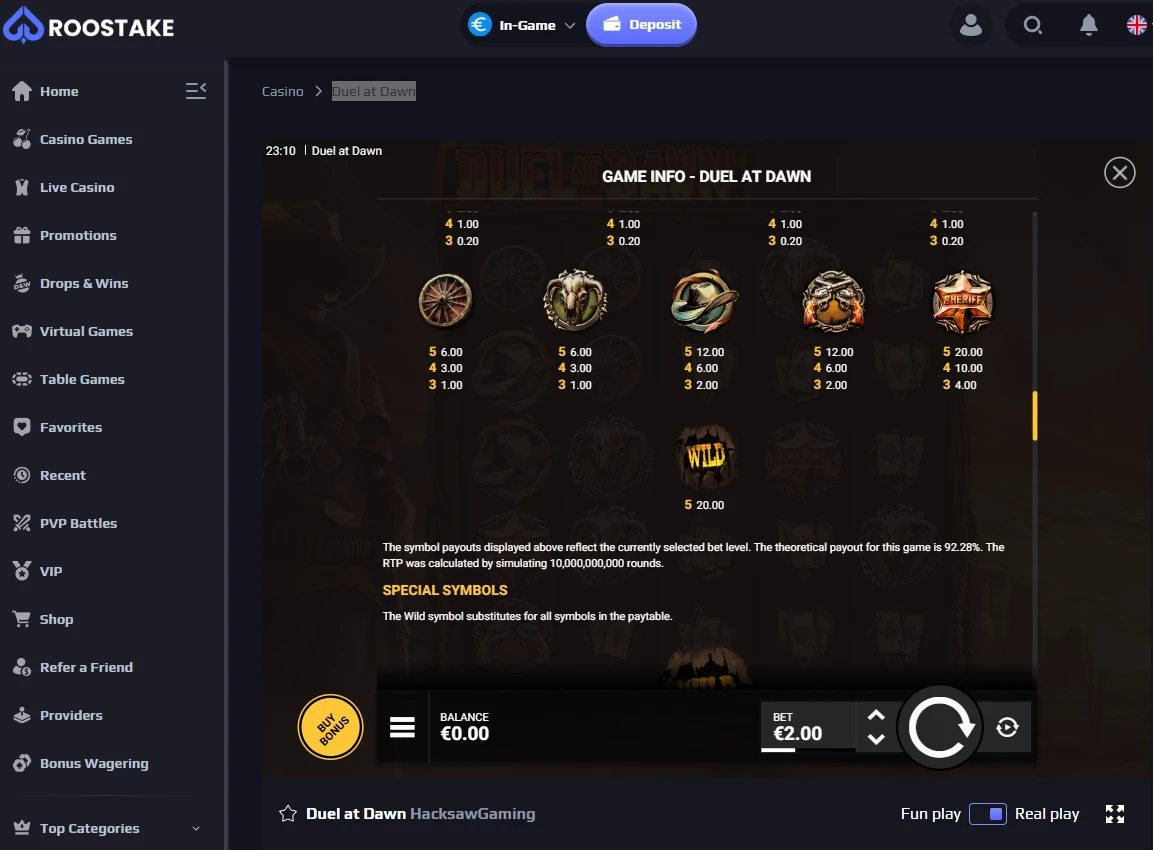
Task: Open the user profile icon
Action: [x=971, y=26]
